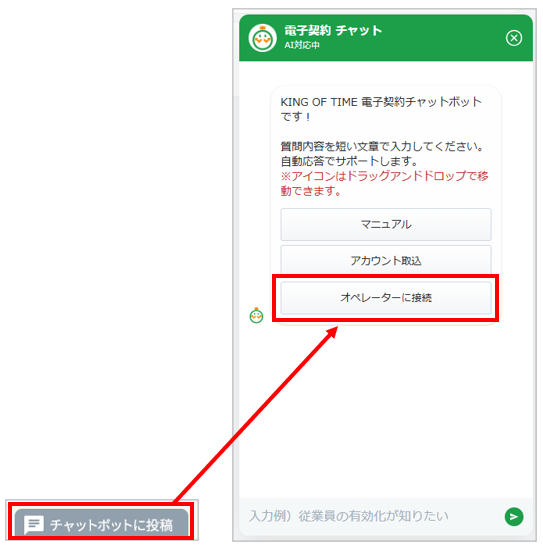Click small mascot icon beside bot message
This screenshot has width=543, height=551.
pyautogui.click(x=256, y=316)
